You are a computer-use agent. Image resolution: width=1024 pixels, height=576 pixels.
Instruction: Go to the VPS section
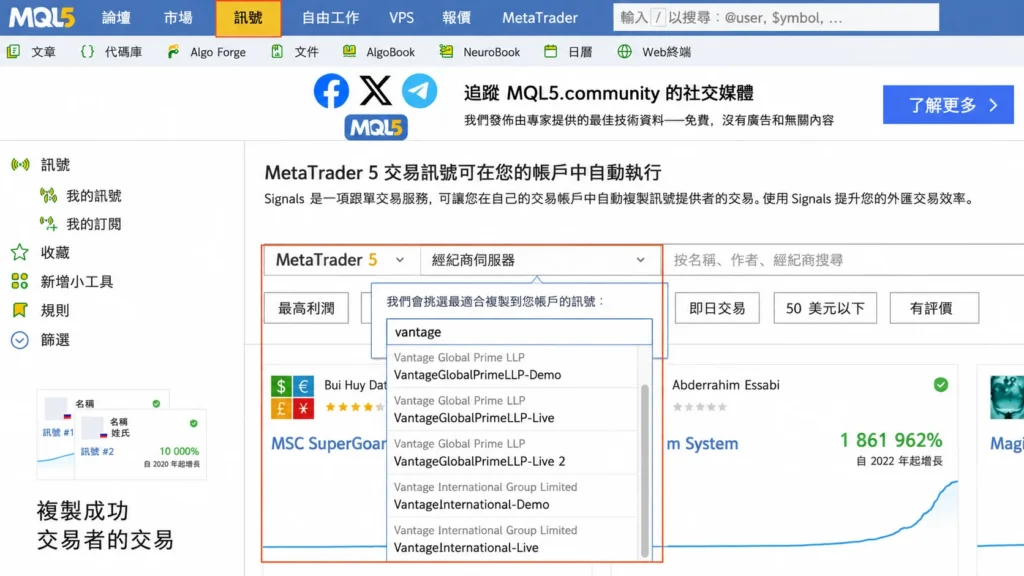(401, 18)
